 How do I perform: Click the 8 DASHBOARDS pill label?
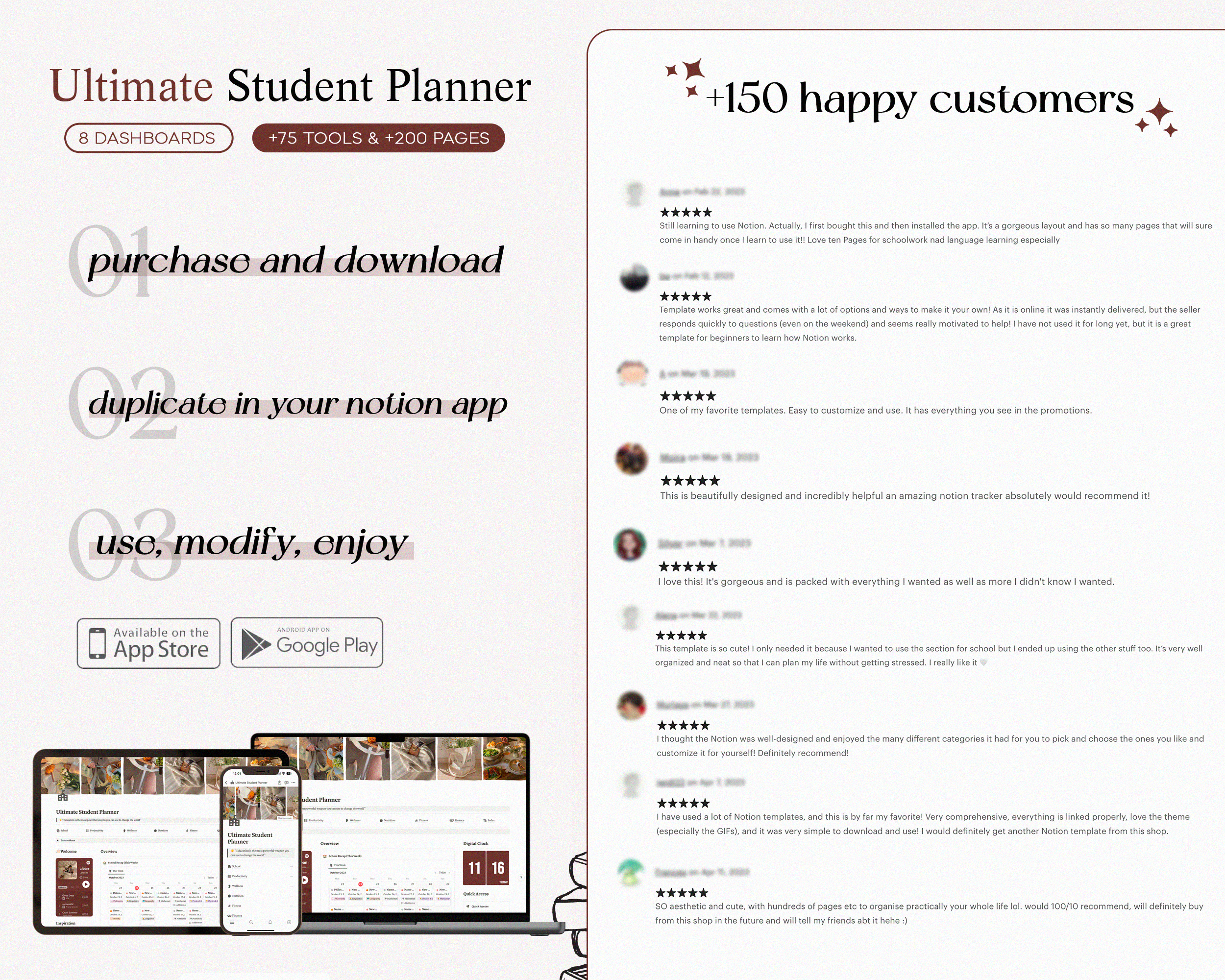click(x=148, y=138)
